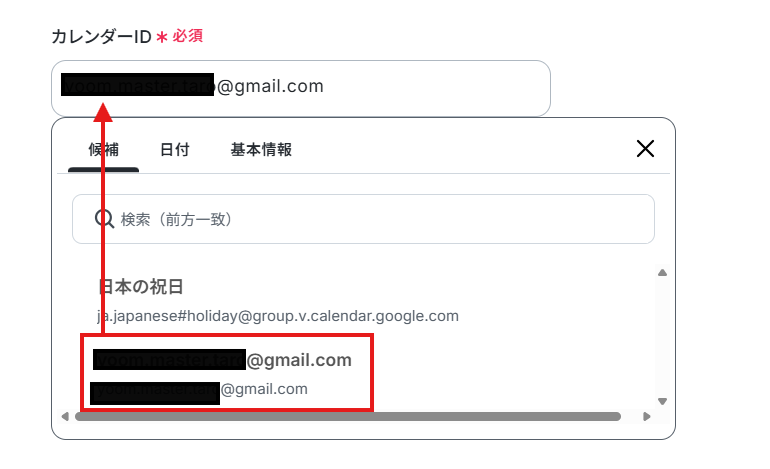Click the horizontal scrollbar left arrow

click(65, 416)
